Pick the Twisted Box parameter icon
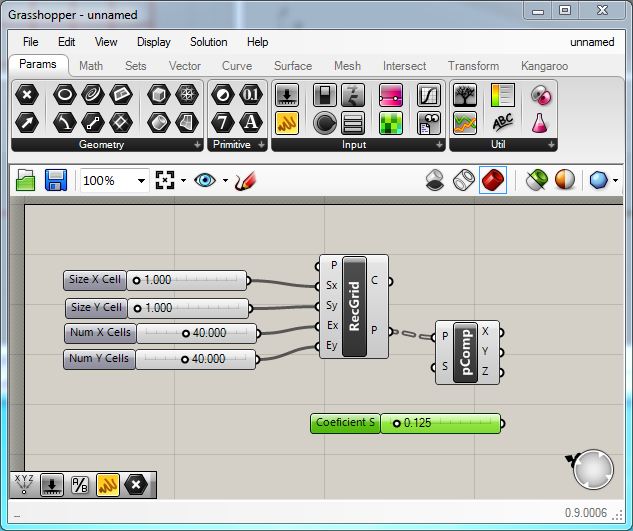The height and width of the screenshot is (531, 633). point(187,123)
